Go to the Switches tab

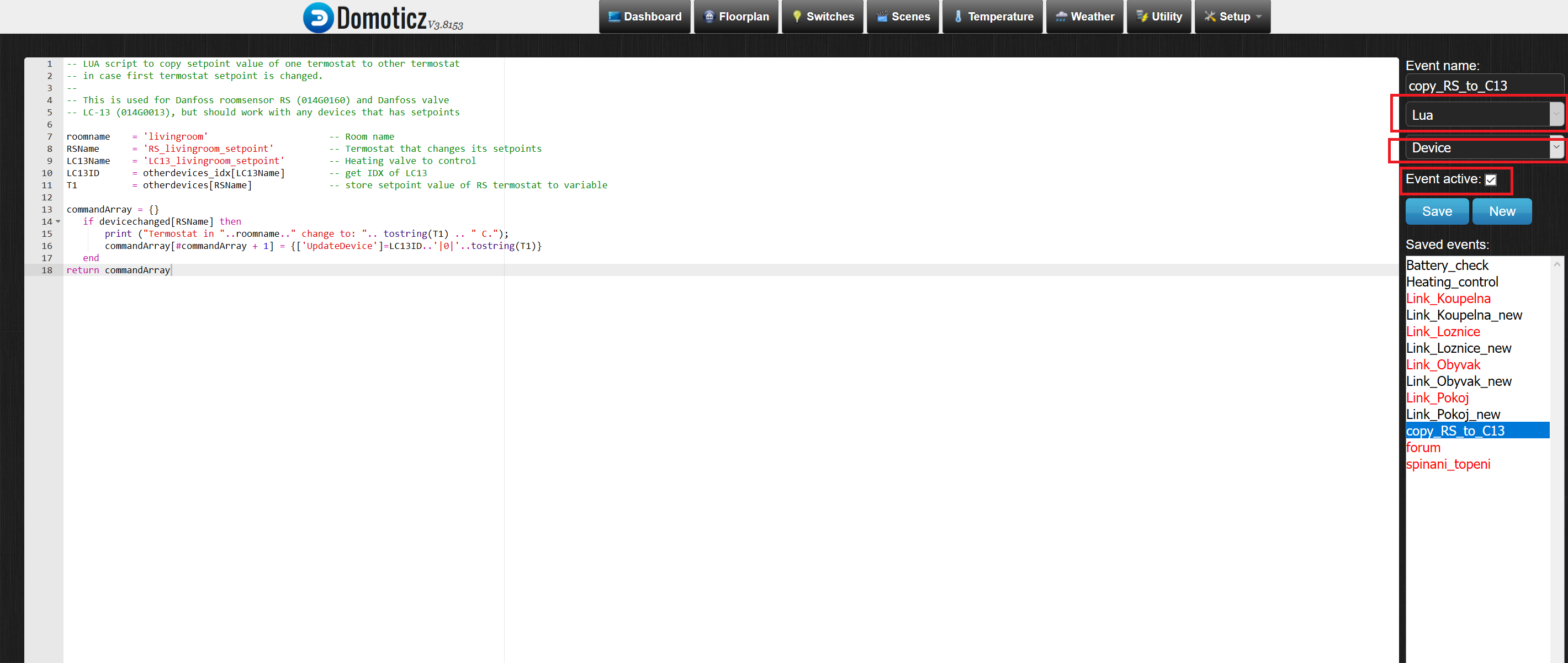pyautogui.click(x=822, y=17)
